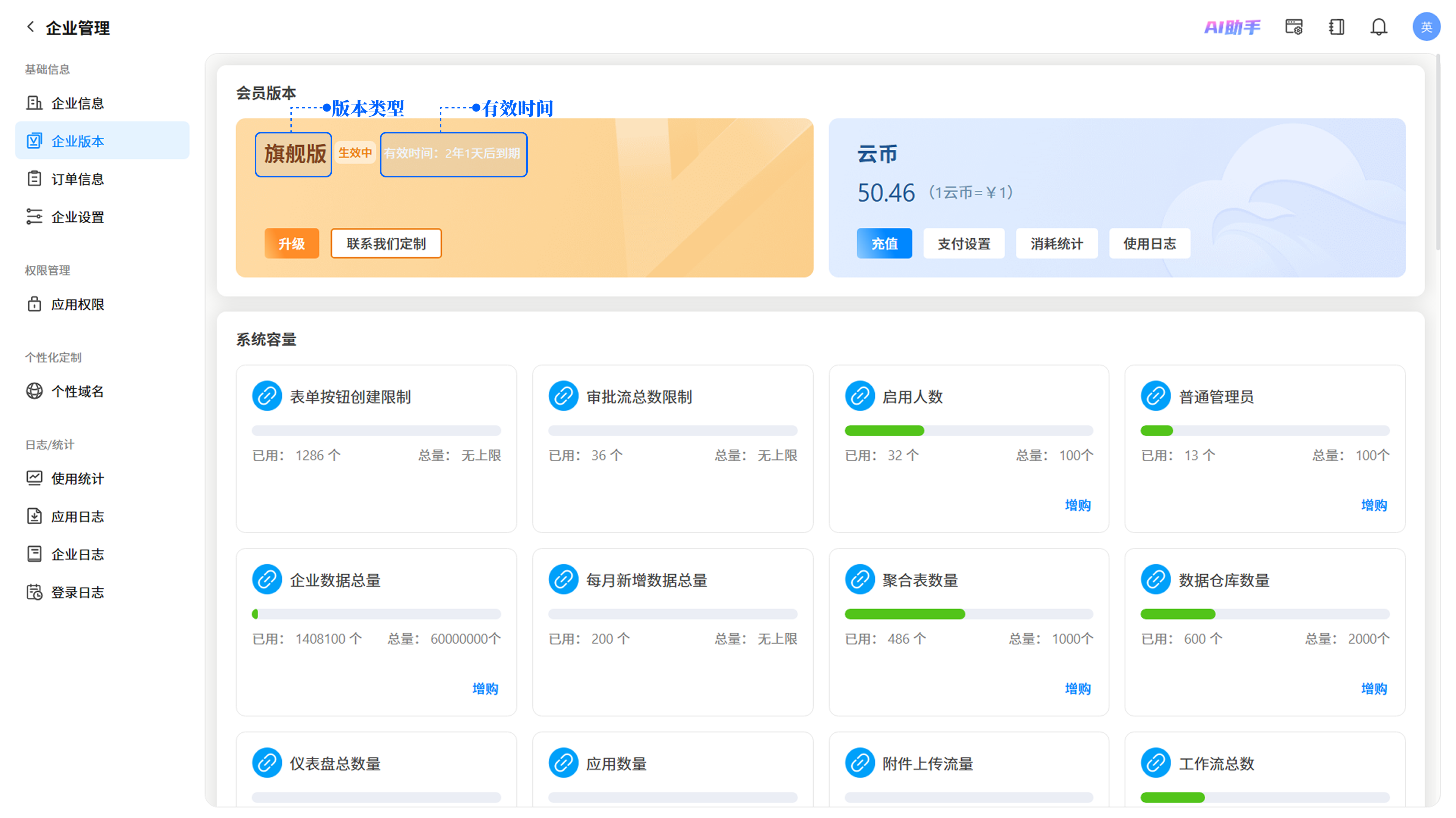Image resolution: width=1456 pixels, height=818 pixels.
Task: Open 消耗统计 consumption statistics
Action: point(1056,243)
